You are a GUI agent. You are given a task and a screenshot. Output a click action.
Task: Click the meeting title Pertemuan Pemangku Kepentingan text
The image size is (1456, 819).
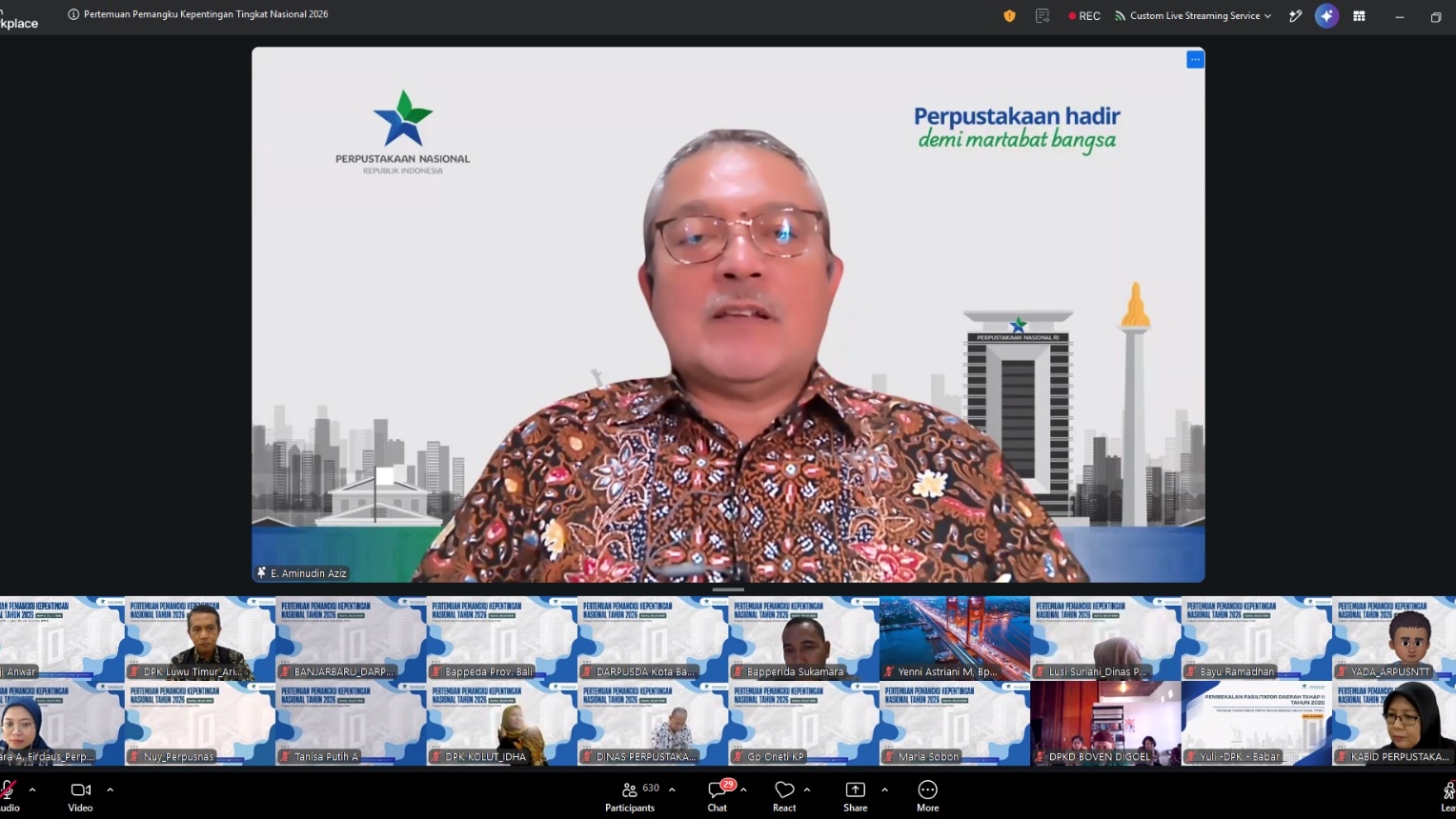pyautogui.click(x=206, y=14)
